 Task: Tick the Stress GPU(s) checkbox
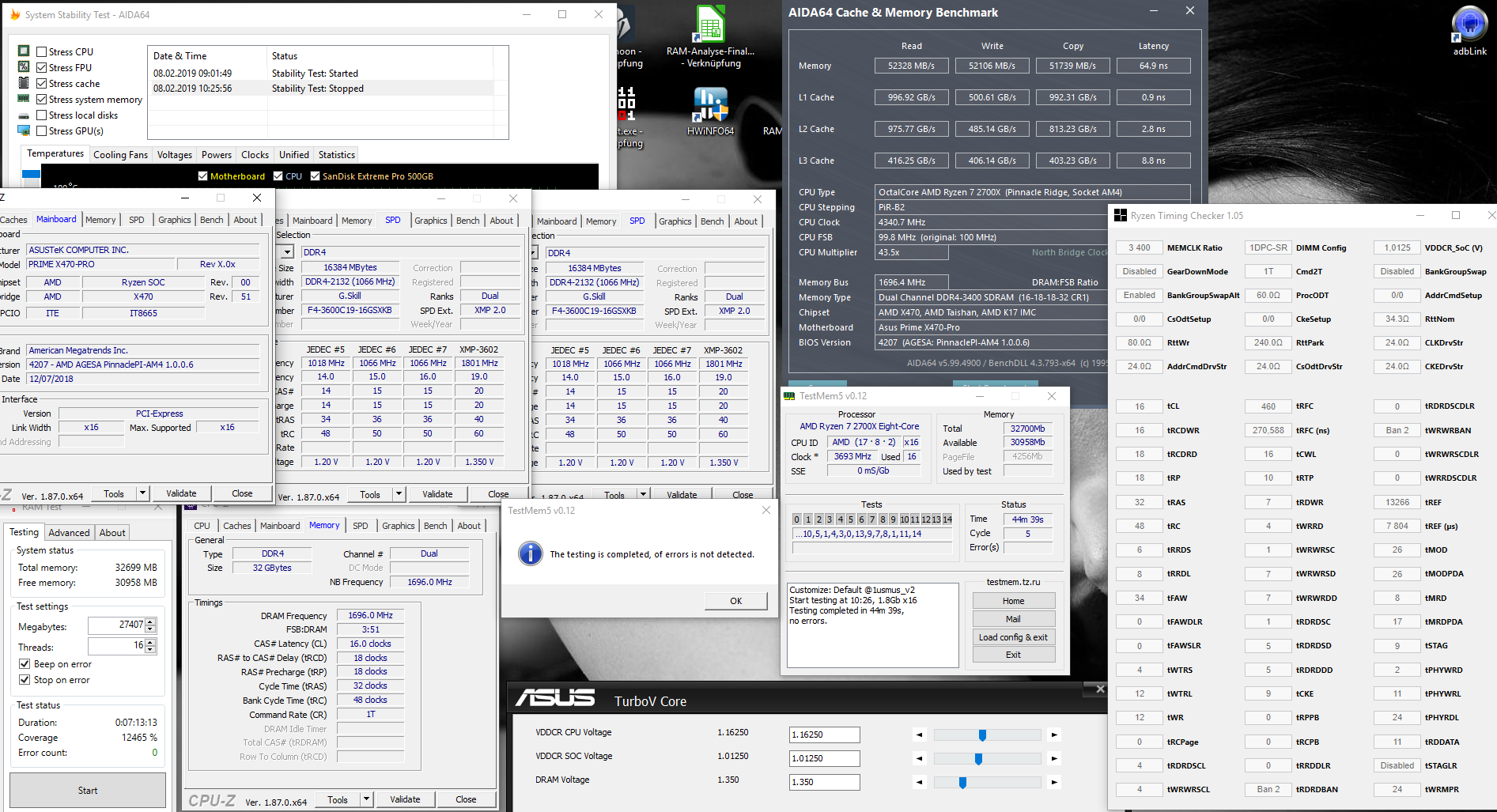coord(42,131)
